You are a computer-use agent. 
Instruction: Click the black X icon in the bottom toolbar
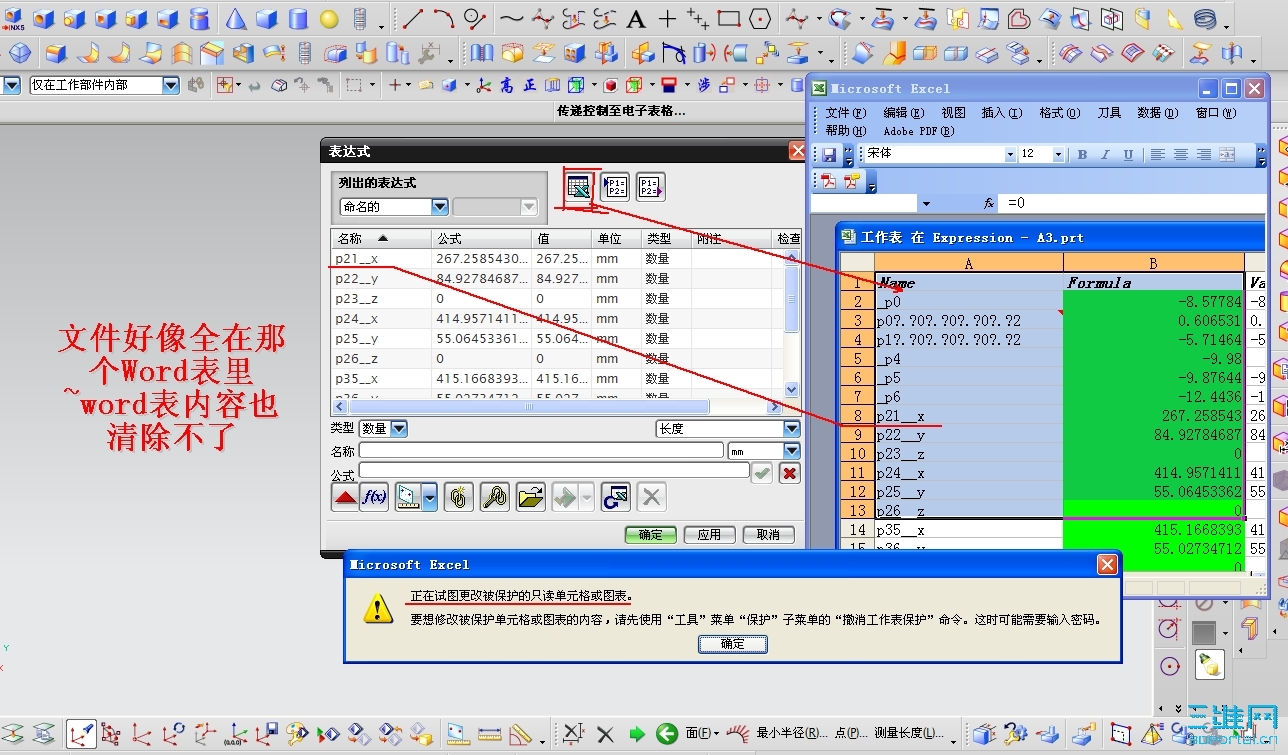(x=605, y=735)
